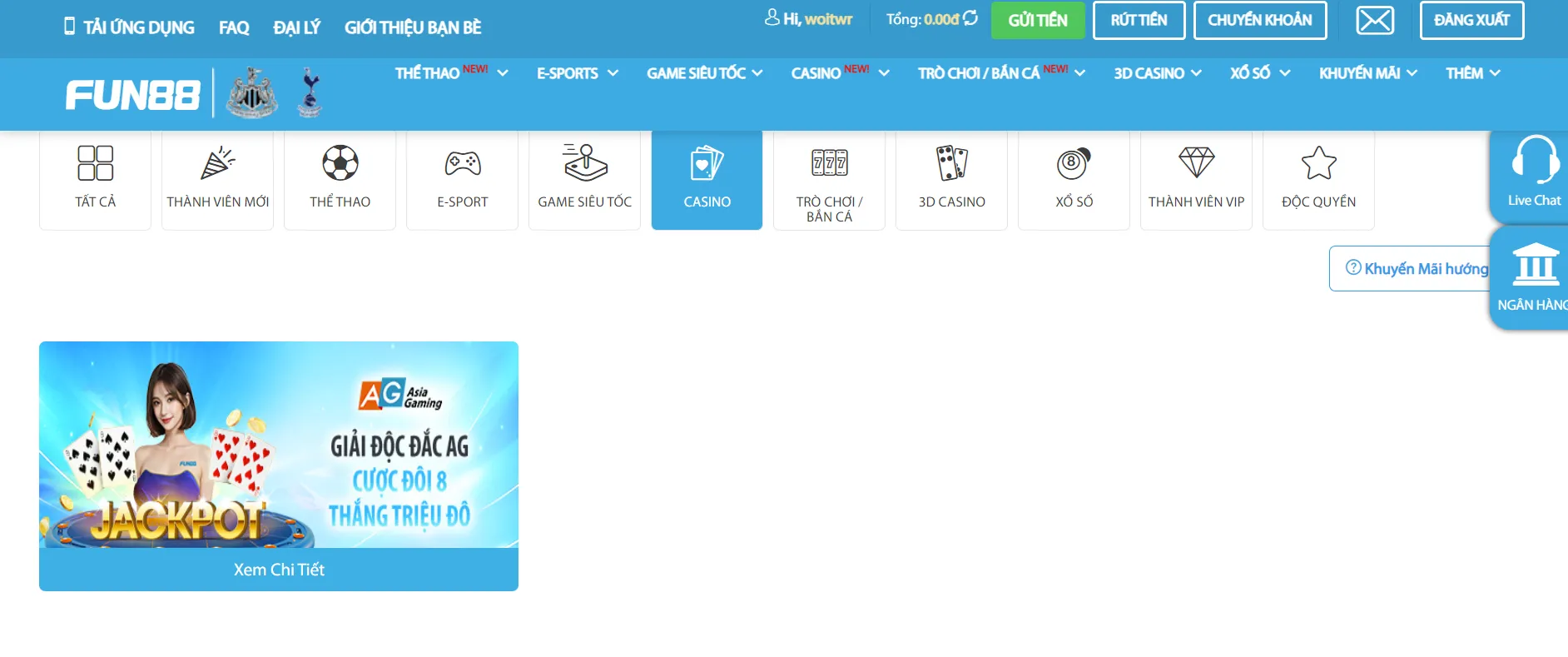Select the Độc Quyền star icon
This screenshot has width=1568, height=657.
pos(1319,163)
